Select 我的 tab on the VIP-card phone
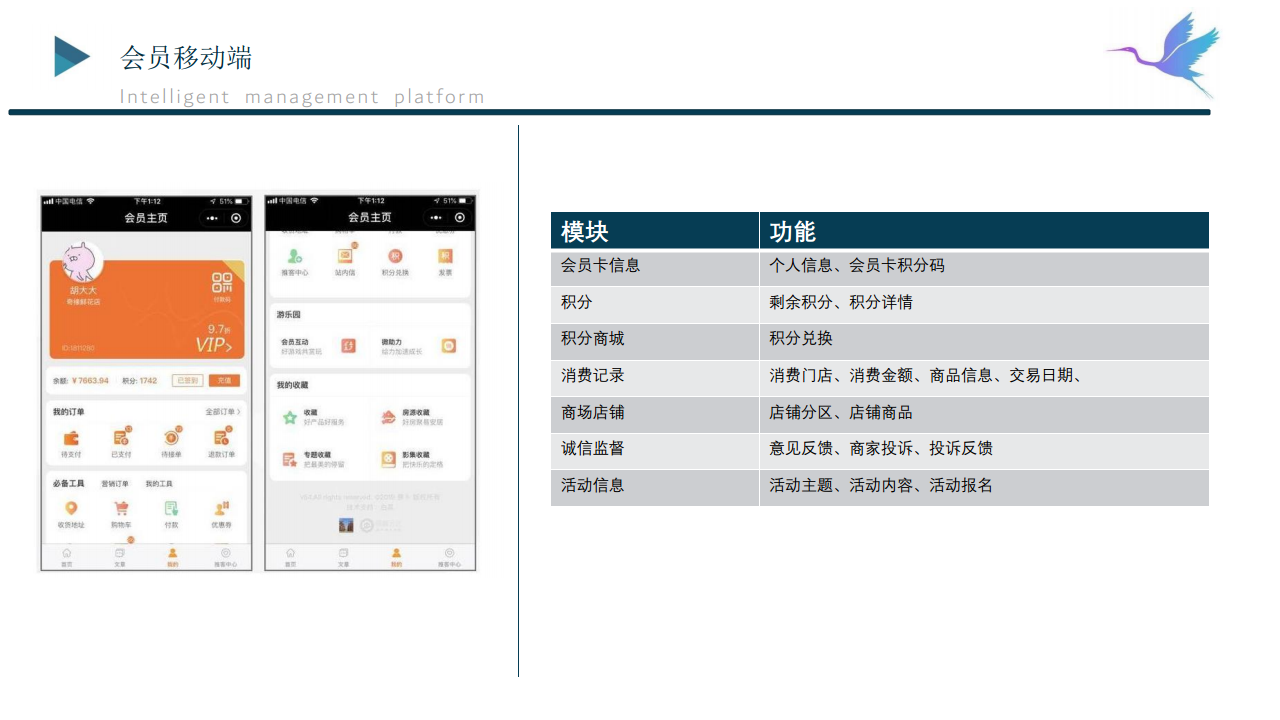This screenshot has height=720, width=1280. (x=173, y=557)
